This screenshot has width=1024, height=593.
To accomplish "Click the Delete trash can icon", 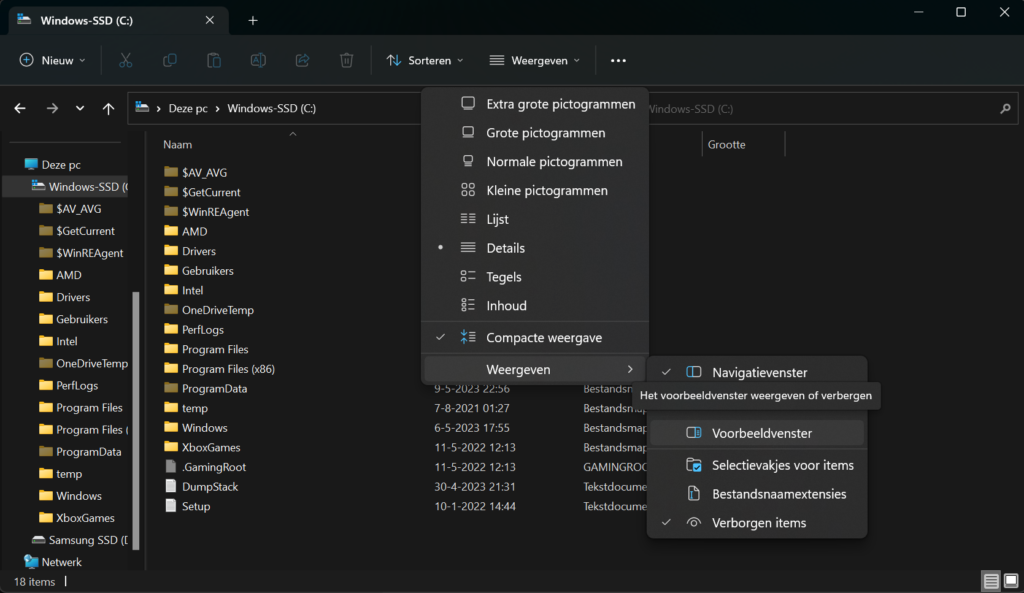I will point(347,60).
